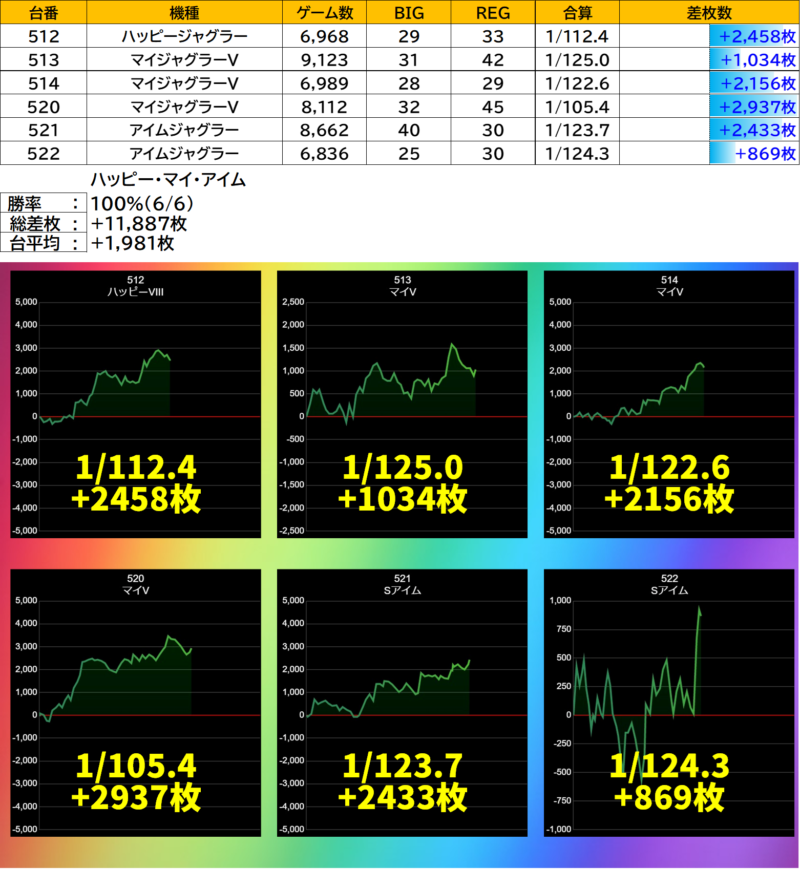Click マイジャグラーV in row 513
800x869 pixels.
pyautogui.click(x=184, y=59)
